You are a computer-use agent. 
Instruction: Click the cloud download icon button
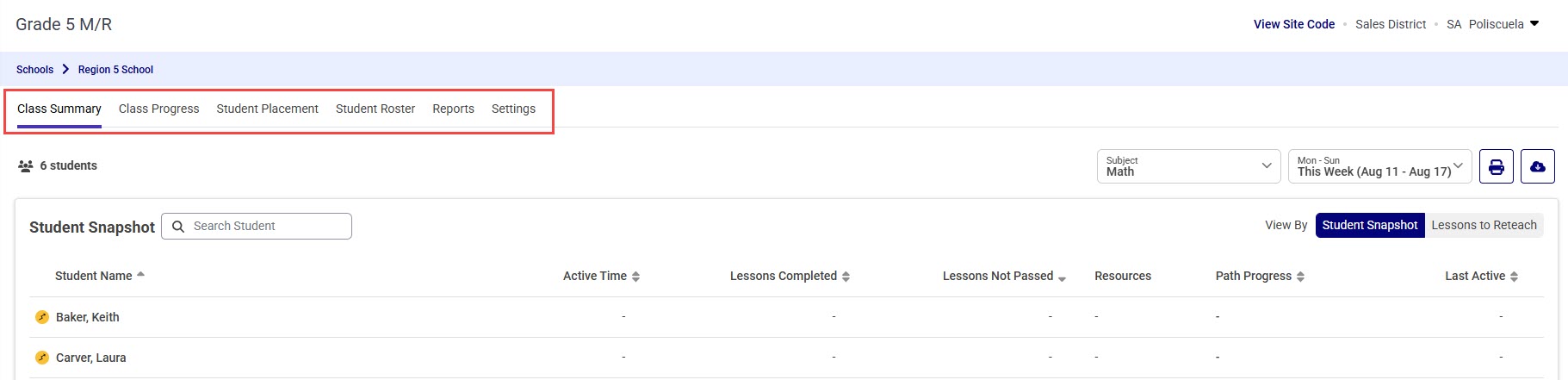point(1537,166)
